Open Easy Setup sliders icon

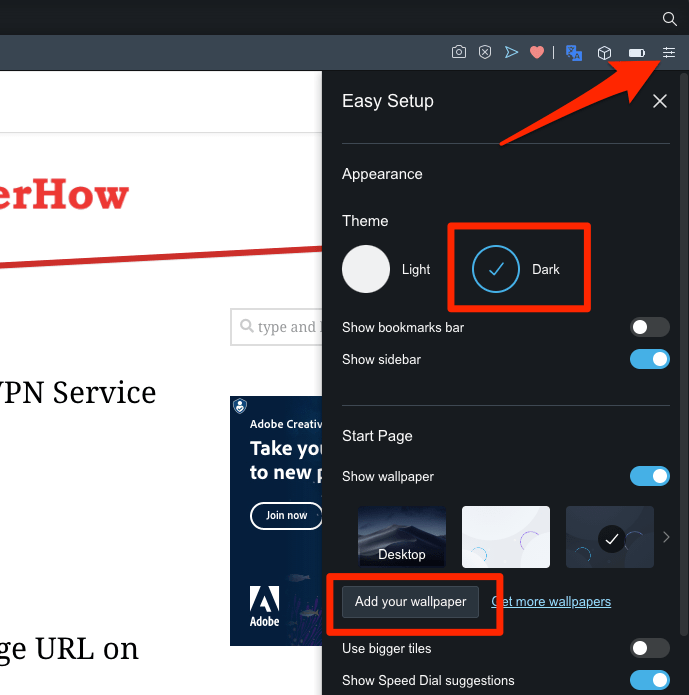(669, 52)
